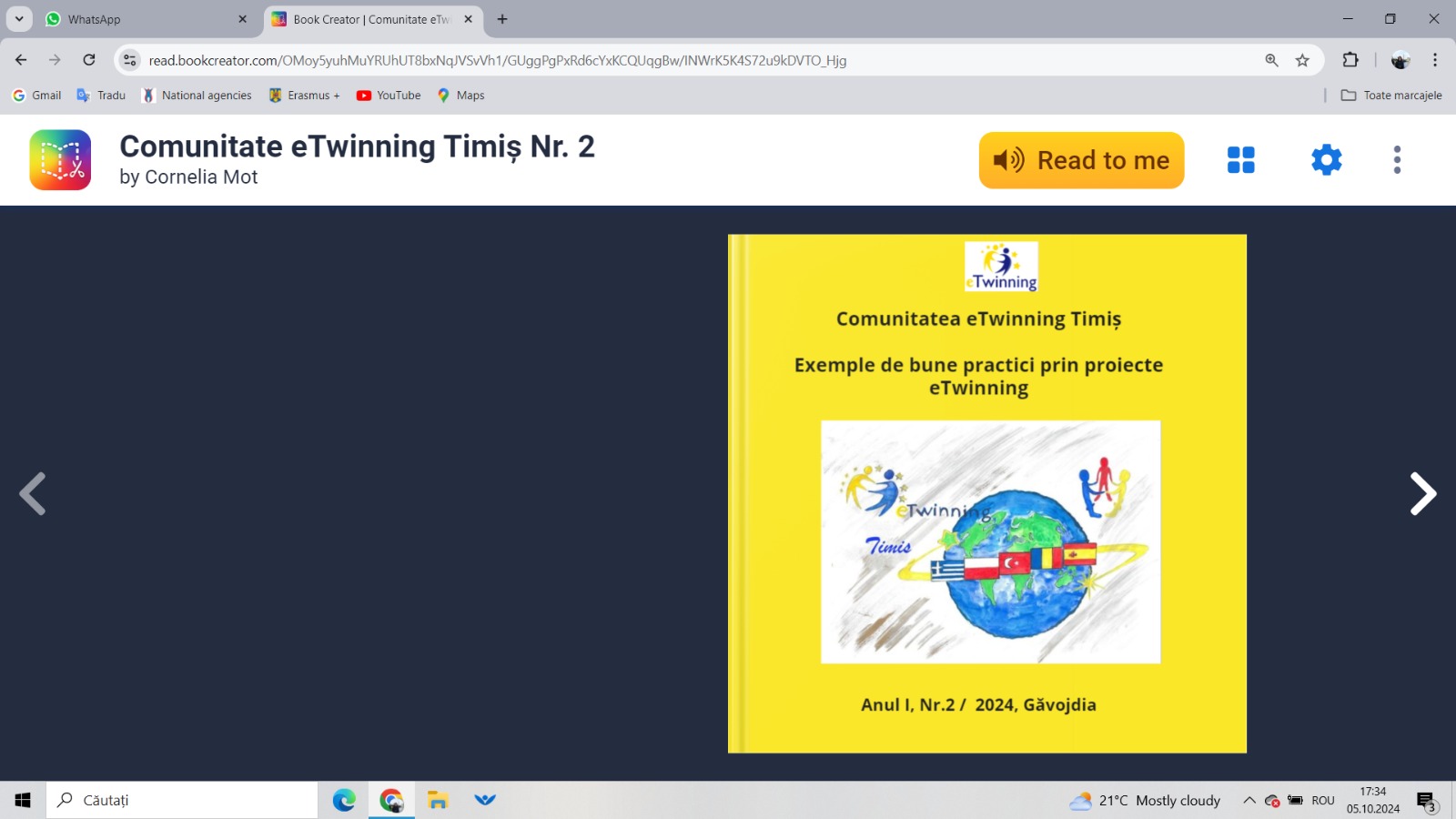Click the battery tray icon
The width and height of the screenshot is (1456, 819).
tap(1295, 801)
